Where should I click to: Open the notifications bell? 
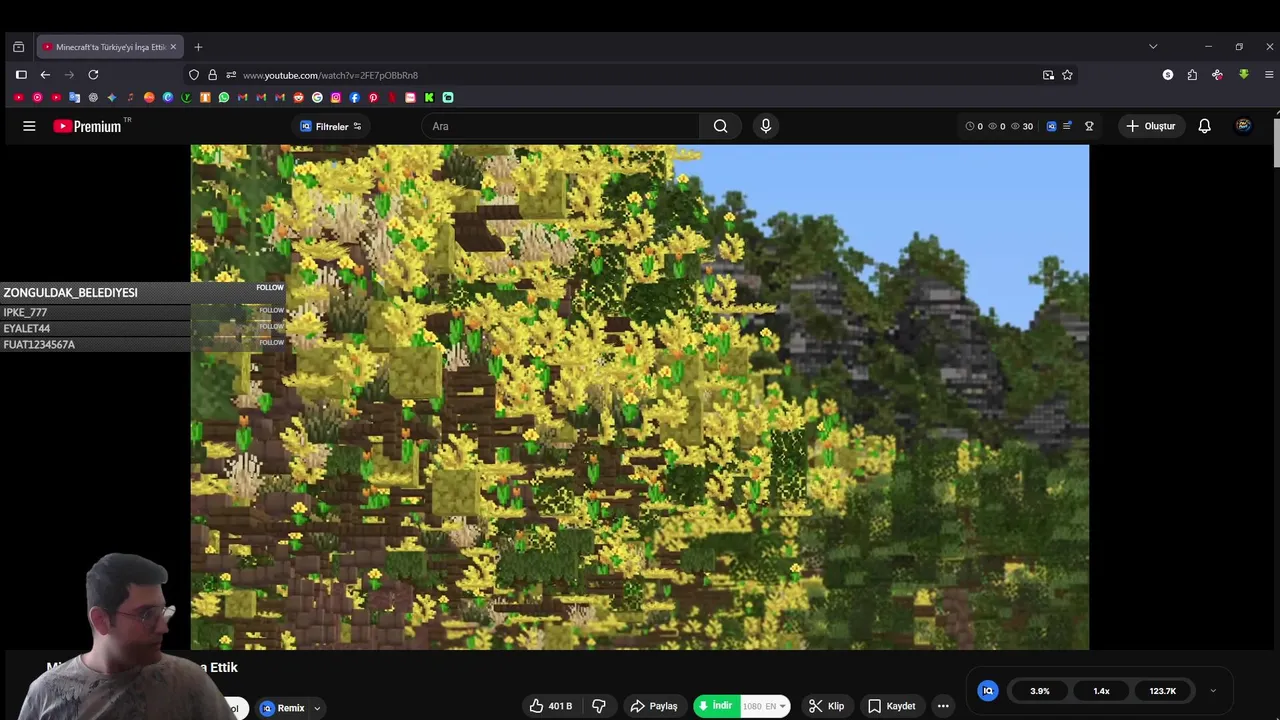1204,126
